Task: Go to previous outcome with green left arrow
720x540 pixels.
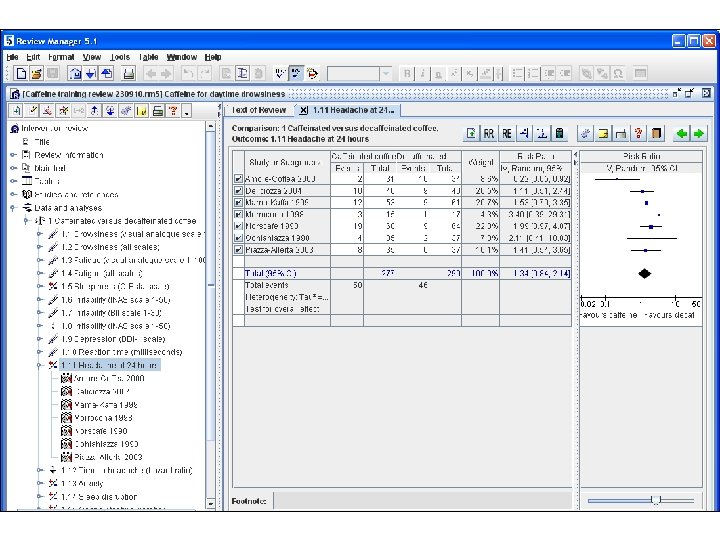Action: point(681,134)
